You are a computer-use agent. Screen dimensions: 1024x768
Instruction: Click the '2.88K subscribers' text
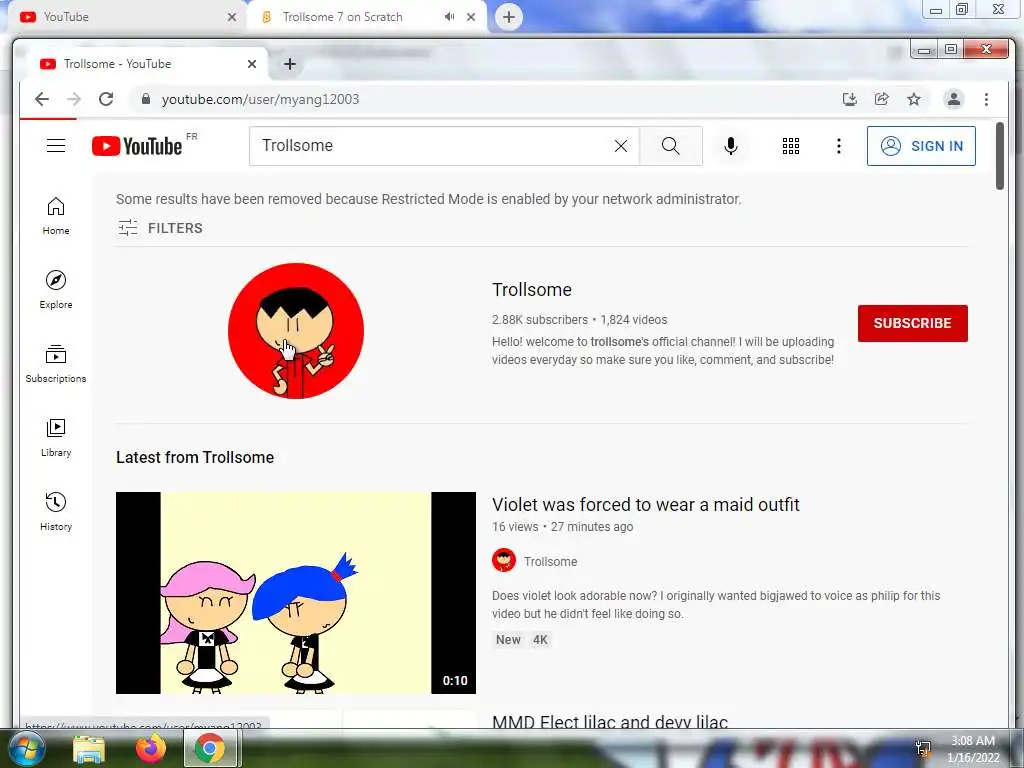540,320
